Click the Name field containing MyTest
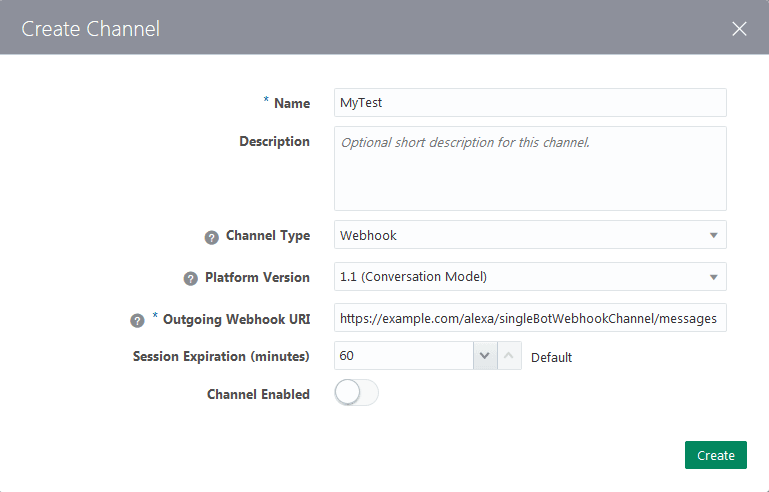The width and height of the screenshot is (769, 492). [530, 103]
